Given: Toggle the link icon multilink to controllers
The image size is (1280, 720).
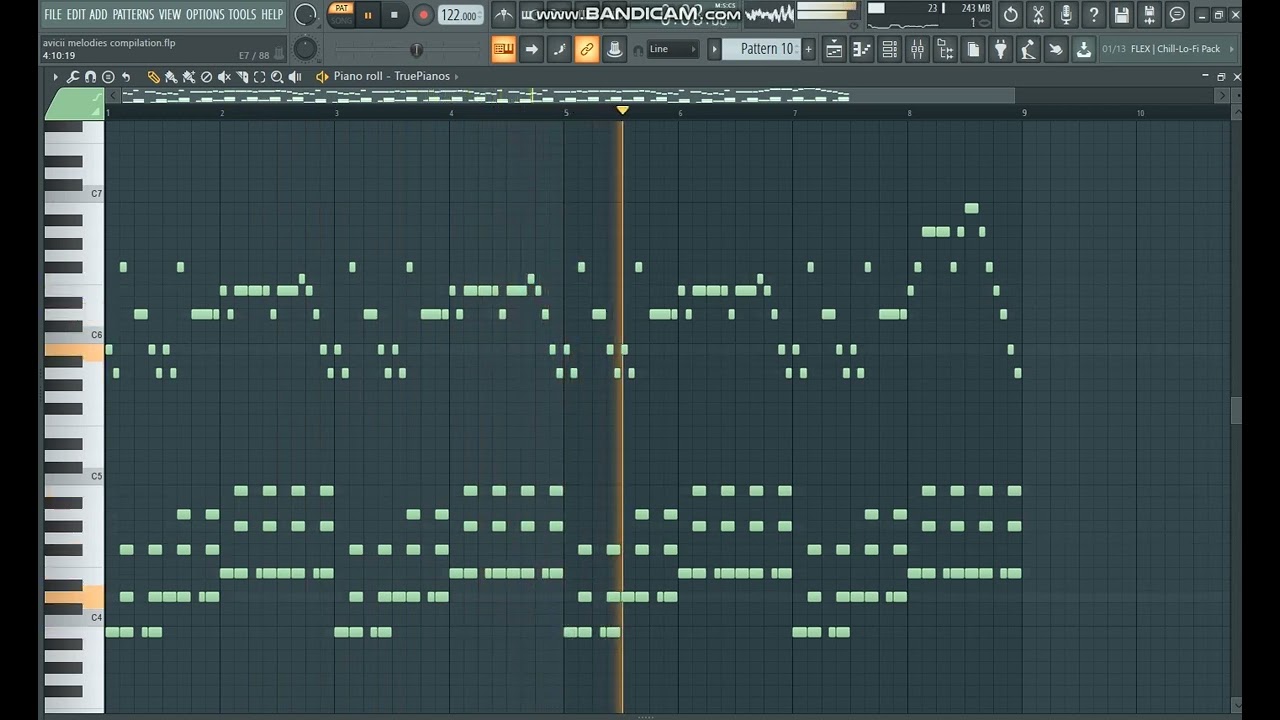Looking at the screenshot, I should click(x=586, y=49).
